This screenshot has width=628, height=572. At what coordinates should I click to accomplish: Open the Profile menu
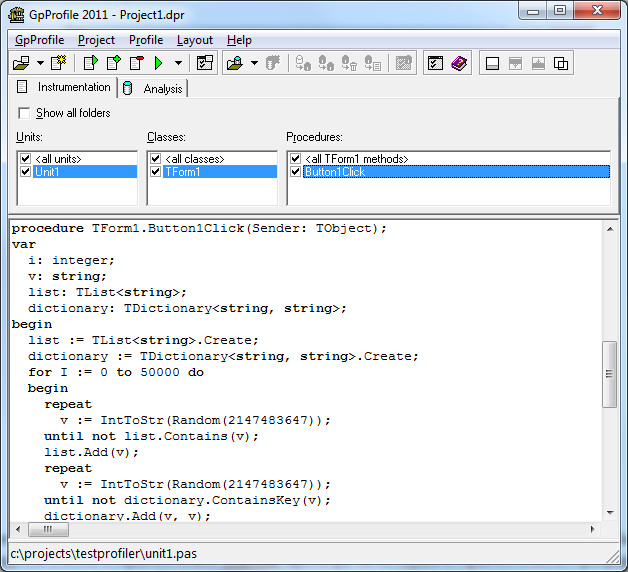146,40
